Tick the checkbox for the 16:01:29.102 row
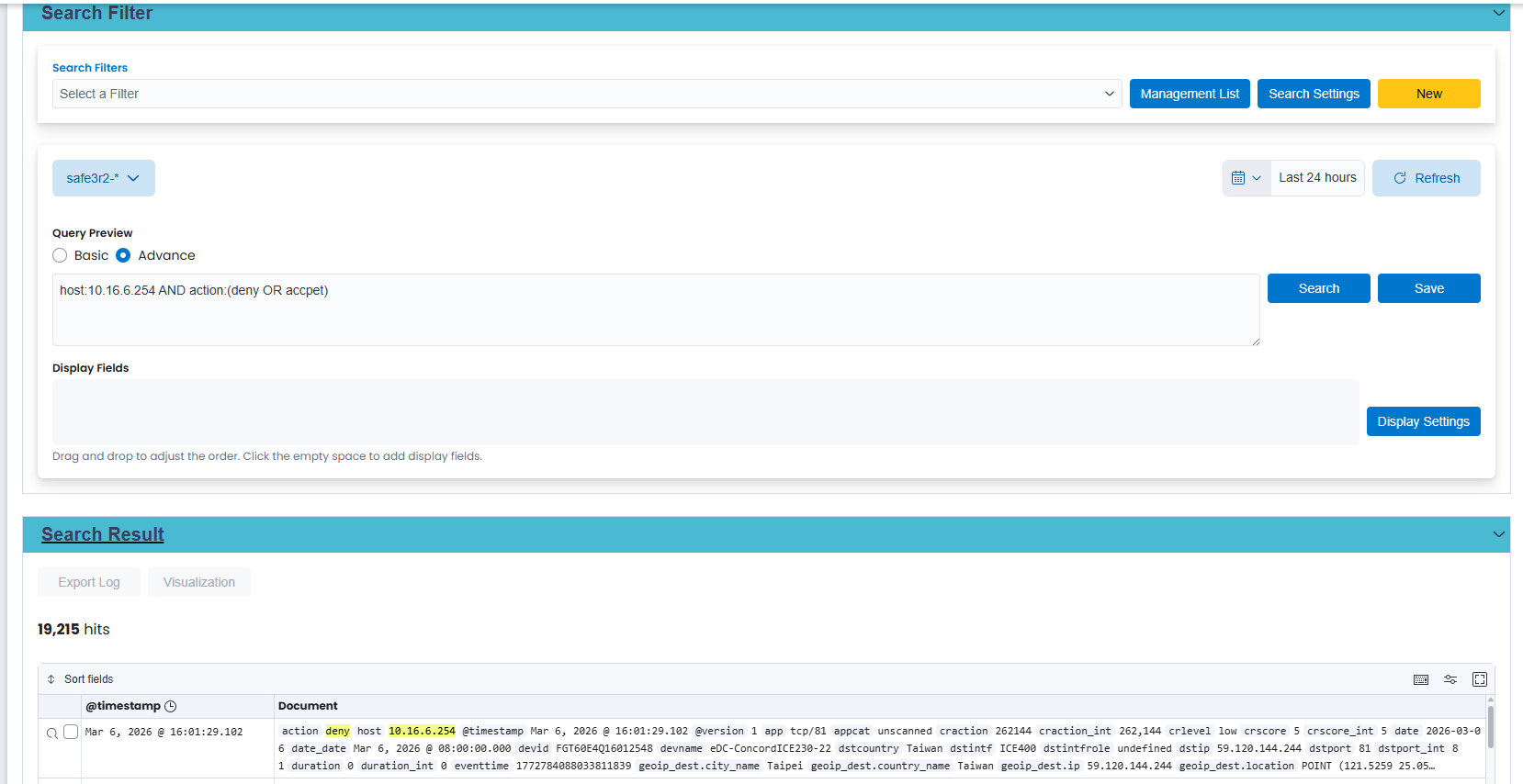 71,732
